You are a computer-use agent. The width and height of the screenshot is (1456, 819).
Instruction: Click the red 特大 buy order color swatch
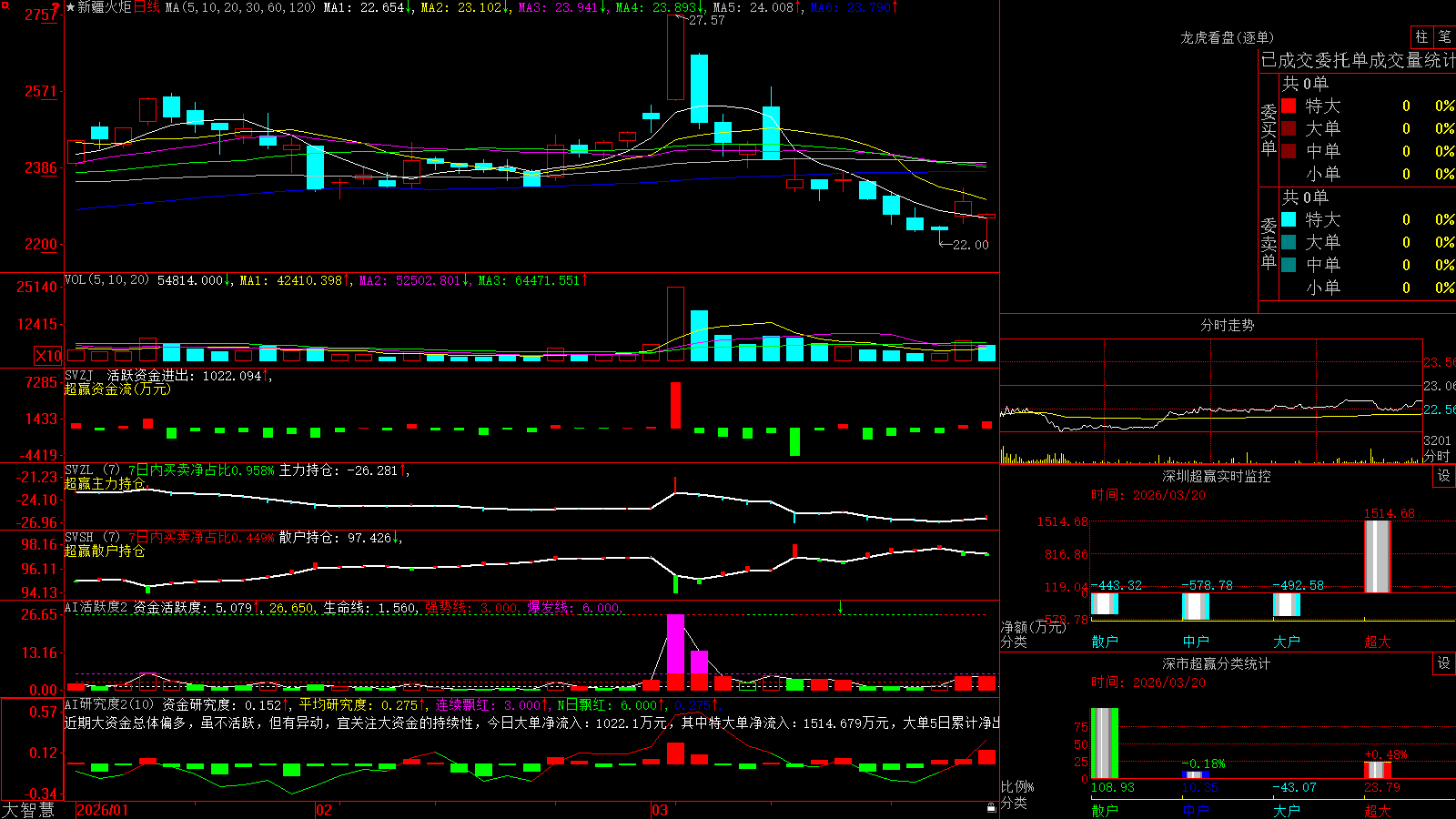pyautogui.click(x=1289, y=106)
